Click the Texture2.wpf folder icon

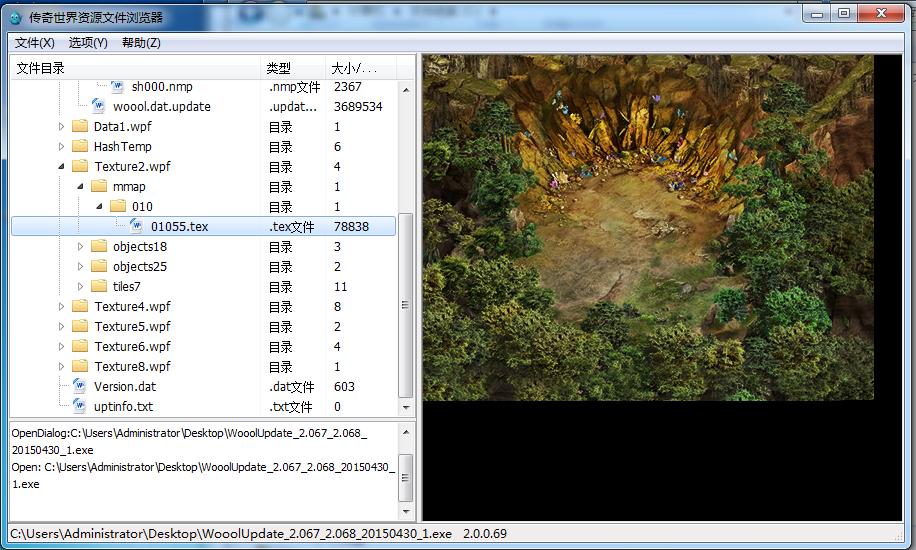[x=79, y=166]
